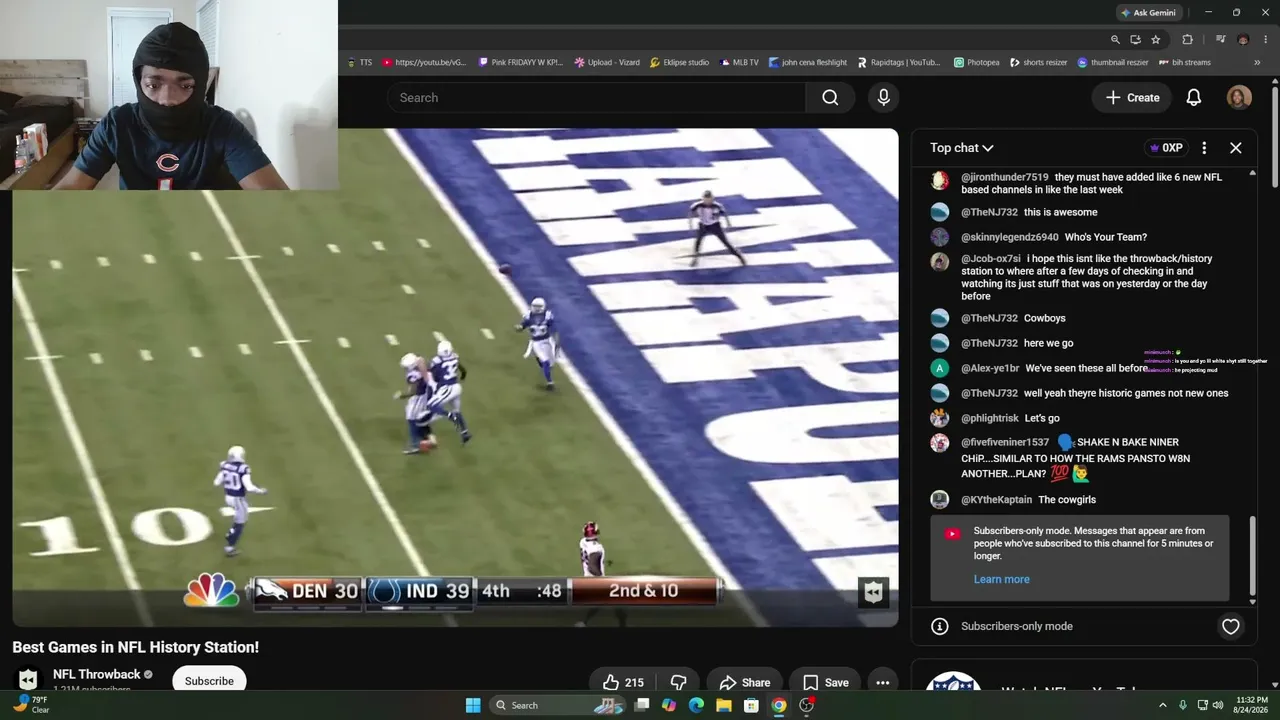Click chat username @skinnylegendz6940

[1010, 237]
